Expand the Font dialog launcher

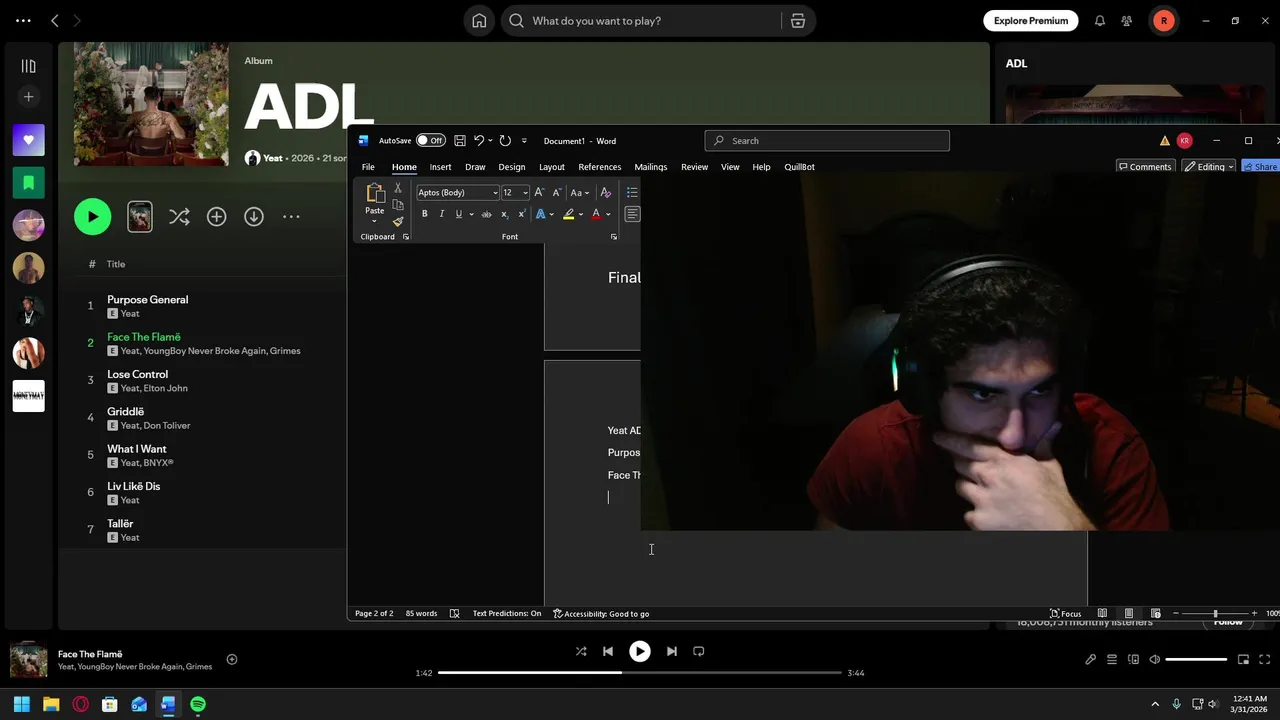pyautogui.click(x=613, y=237)
